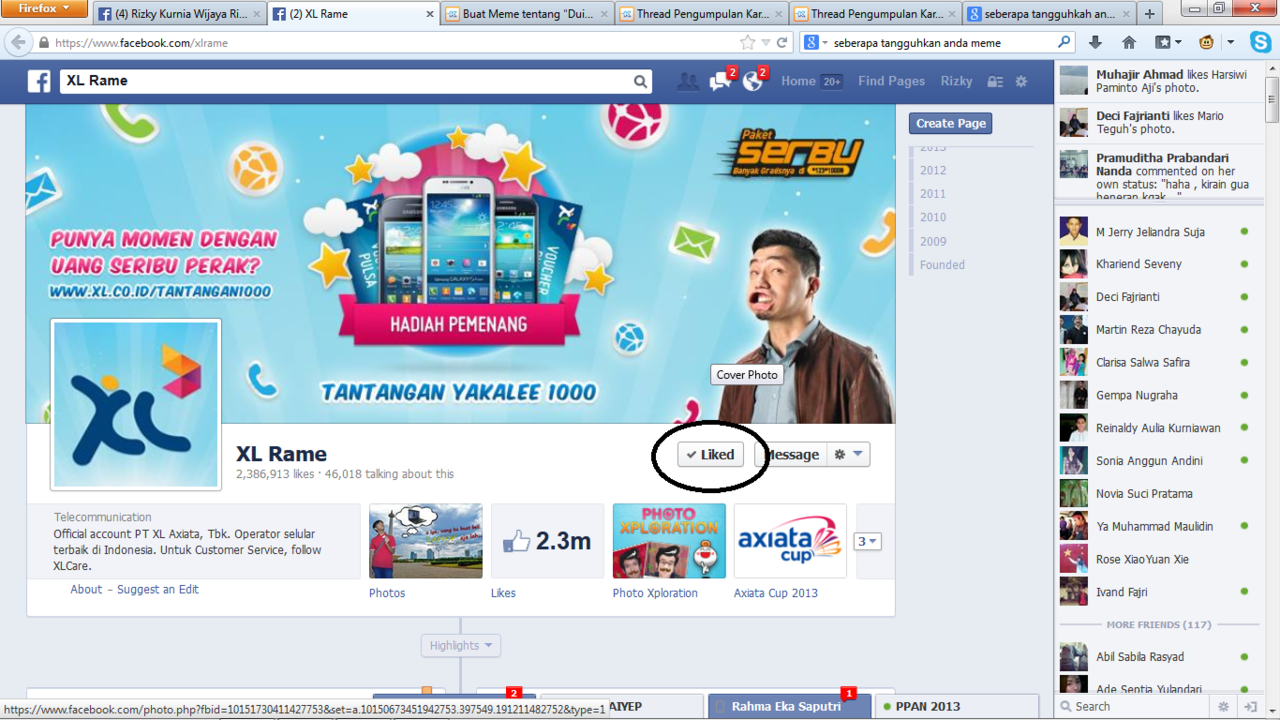Go to Facebook Home link
Screen dimensions: 1280x720
[798, 82]
